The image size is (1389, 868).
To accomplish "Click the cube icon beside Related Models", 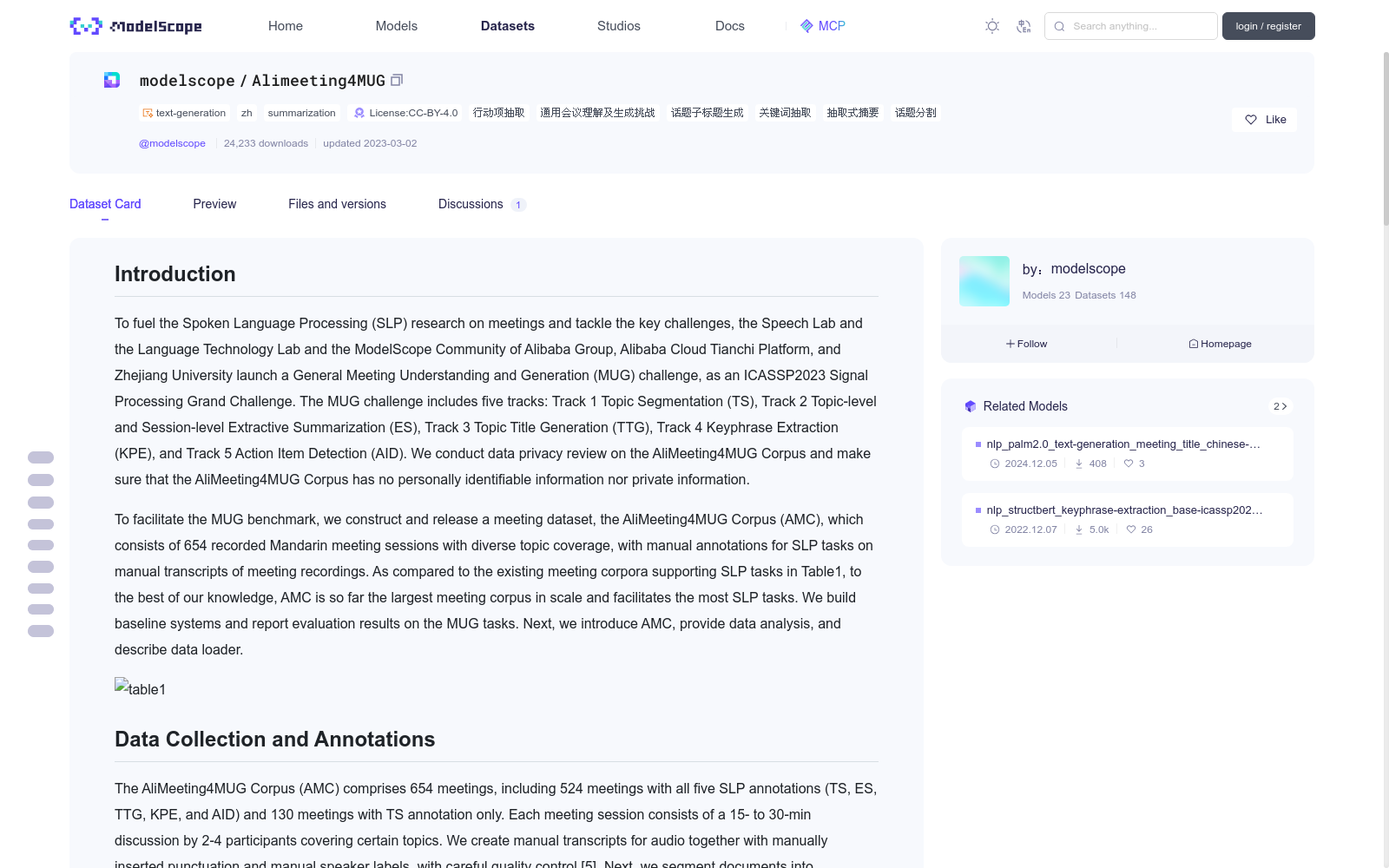I will click(x=971, y=406).
